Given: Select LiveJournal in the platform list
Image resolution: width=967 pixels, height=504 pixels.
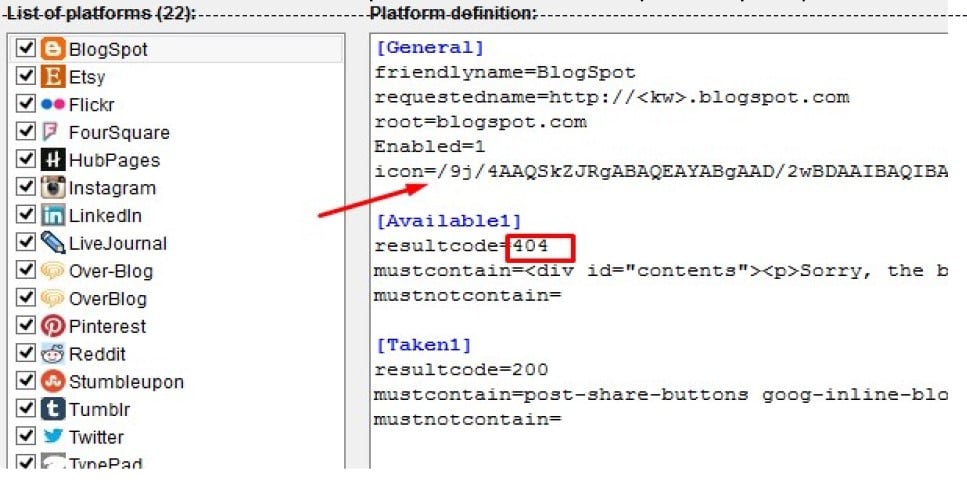Looking at the screenshot, I should [118, 244].
